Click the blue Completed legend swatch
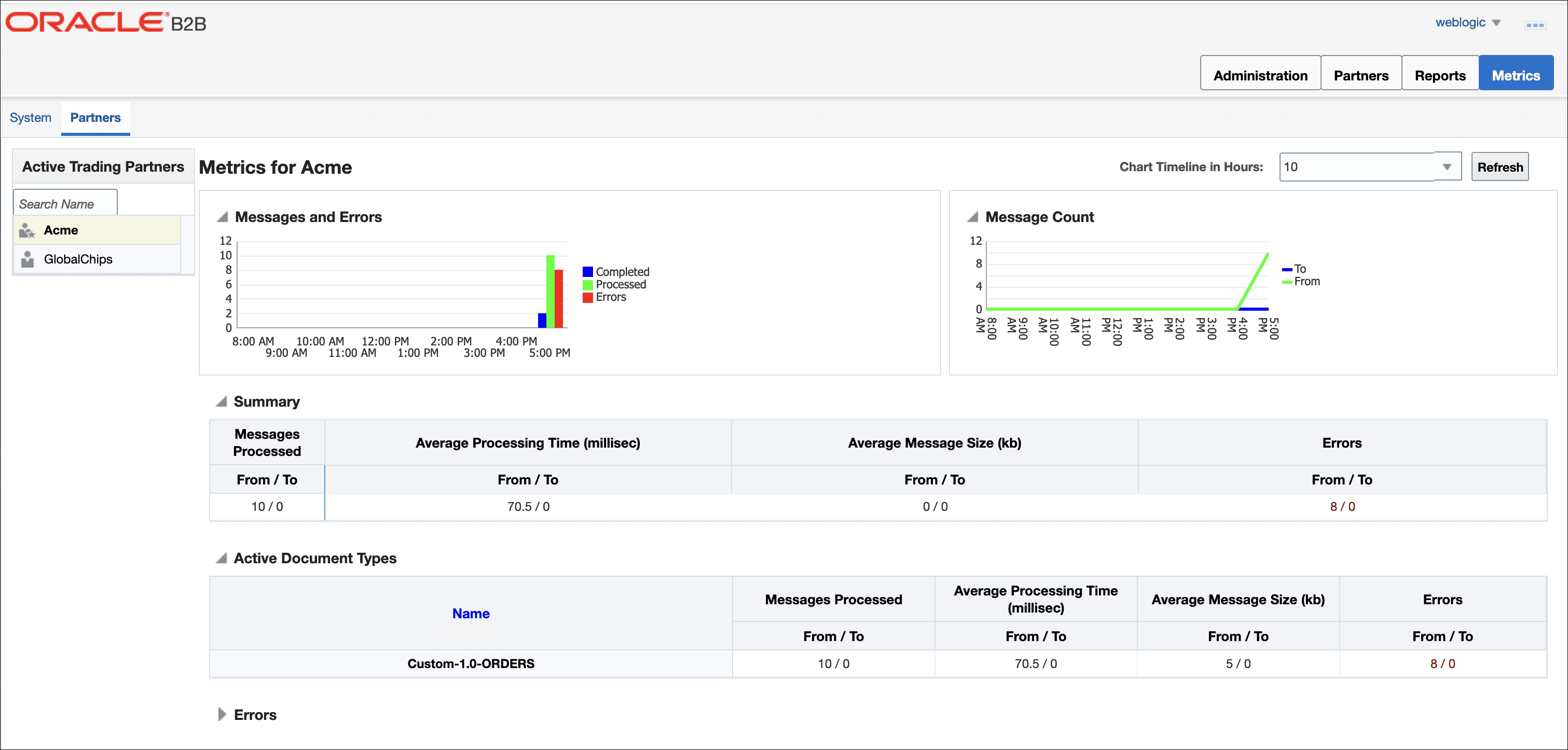This screenshot has width=1568, height=750. point(587,272)
